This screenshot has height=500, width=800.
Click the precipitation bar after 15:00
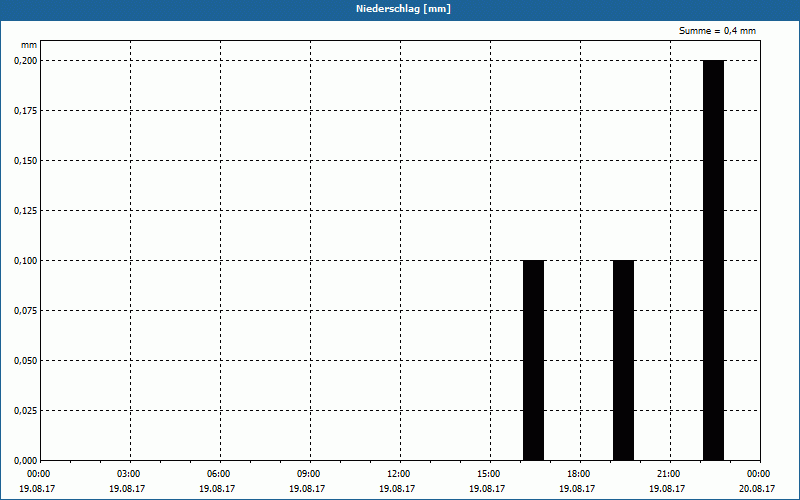pyautogui.click(x=534, y=360)
